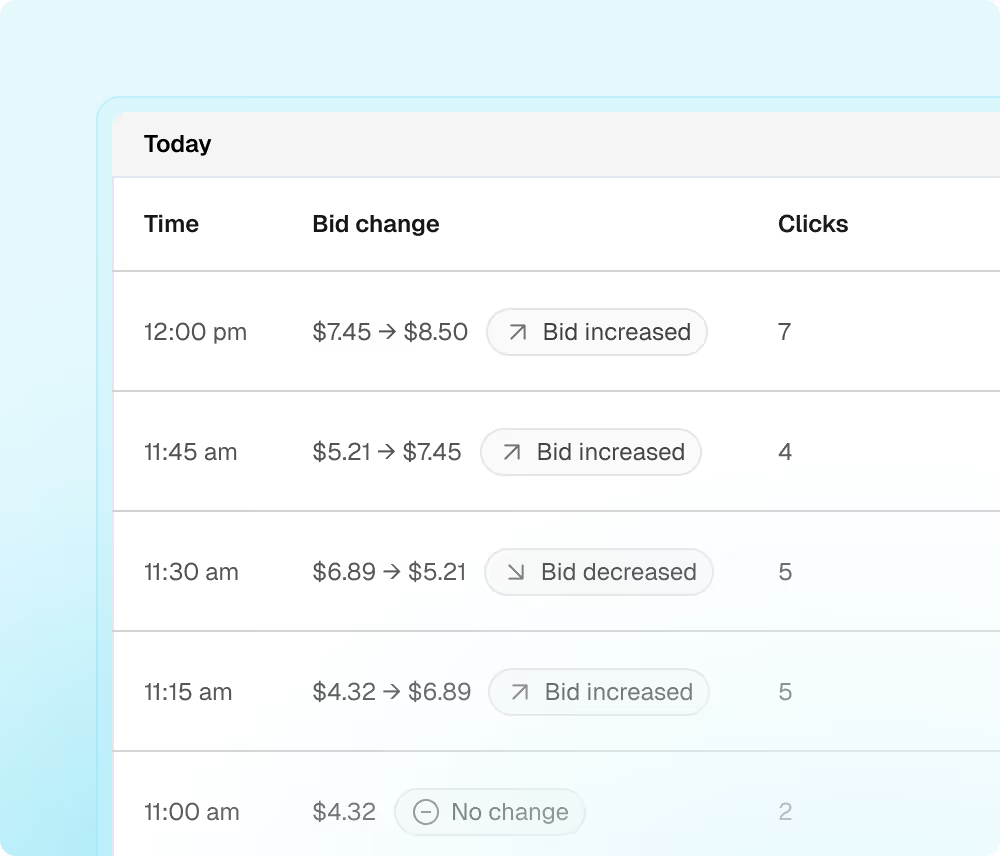The image size is (1000, 856).
Task: Select the Bid decreased badge at 11:30 am
Action: pos(599,572)
